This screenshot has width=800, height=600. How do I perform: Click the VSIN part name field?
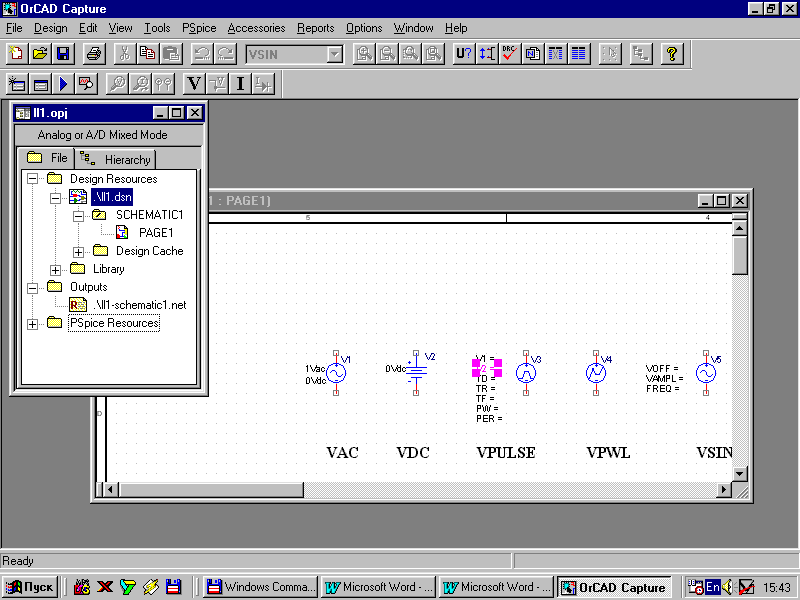[287, 54]
